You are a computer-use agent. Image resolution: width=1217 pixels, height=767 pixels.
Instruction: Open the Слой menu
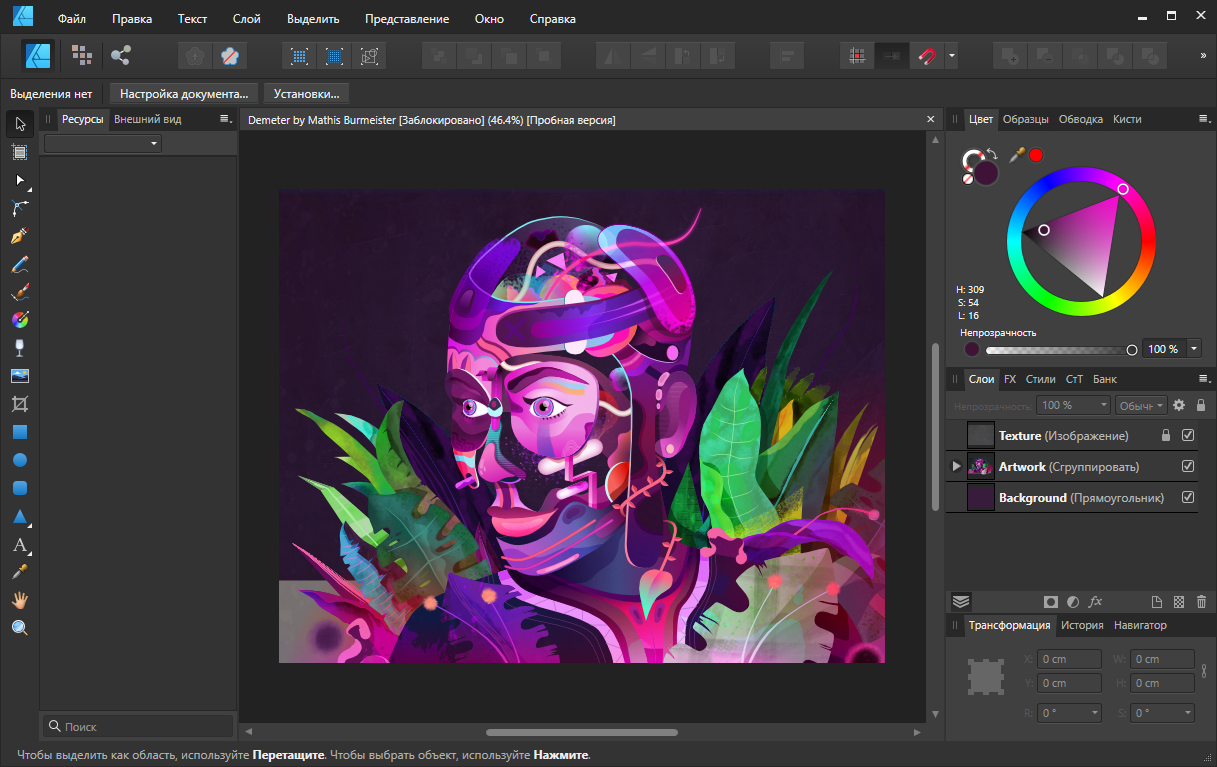pyautogui.click(x=247, y=19)
